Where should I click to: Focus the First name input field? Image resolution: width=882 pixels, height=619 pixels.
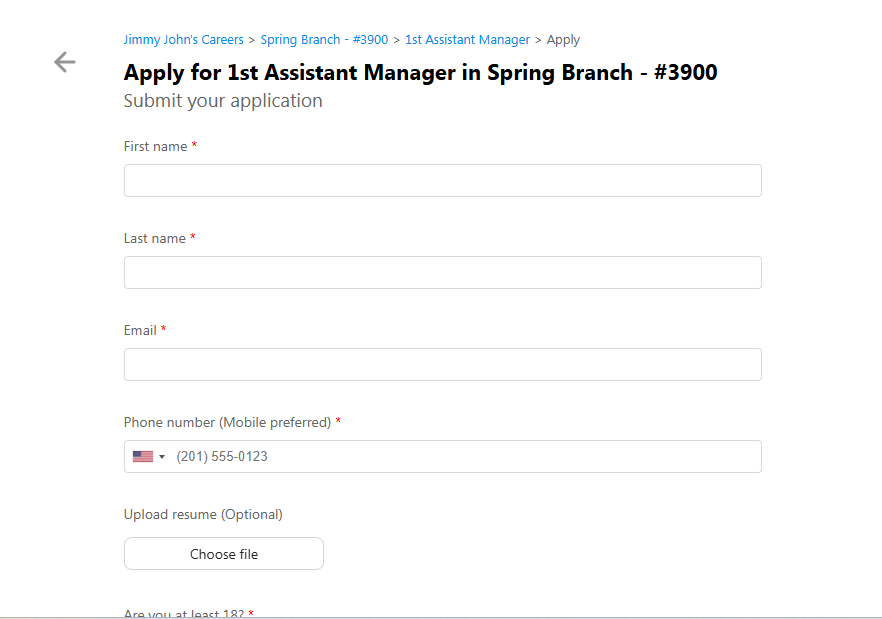coord(443,181)
